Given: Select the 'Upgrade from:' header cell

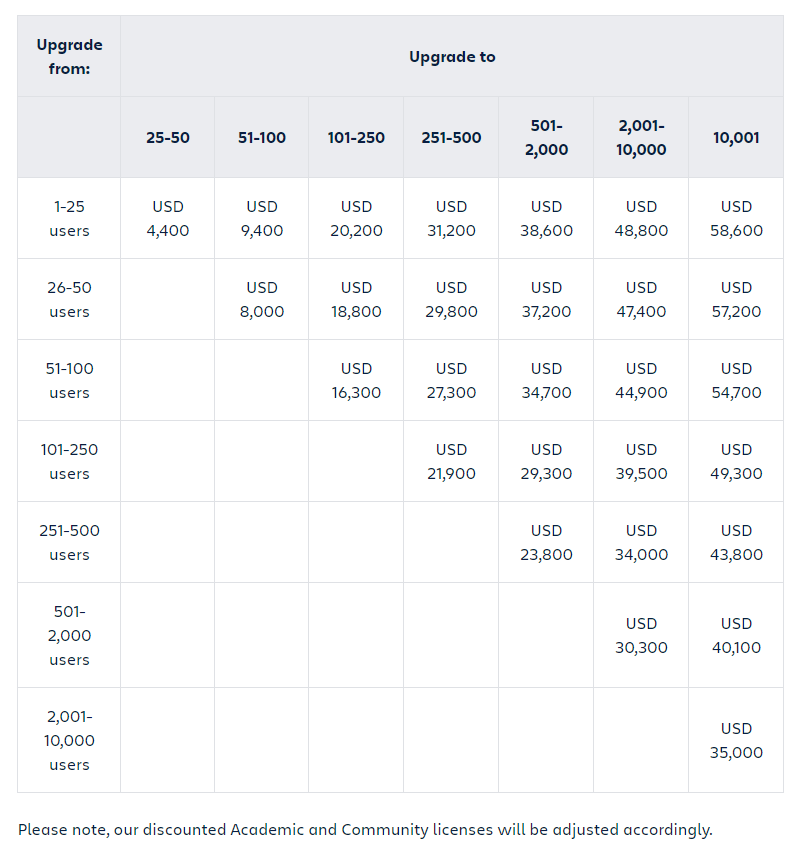Looking at the screenshot, I should 69,56.
